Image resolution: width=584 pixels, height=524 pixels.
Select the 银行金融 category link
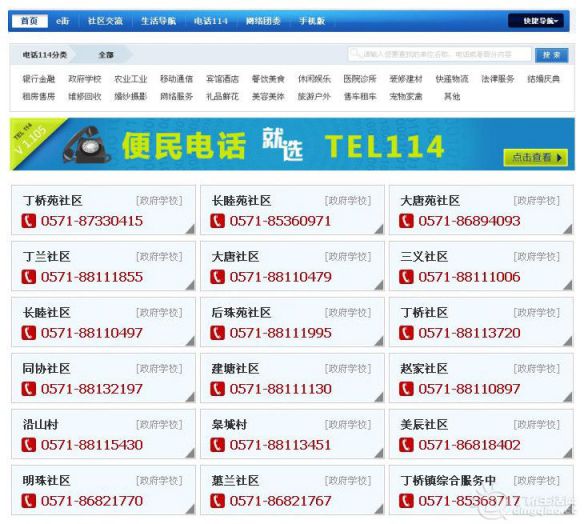[x=38, y=79]
